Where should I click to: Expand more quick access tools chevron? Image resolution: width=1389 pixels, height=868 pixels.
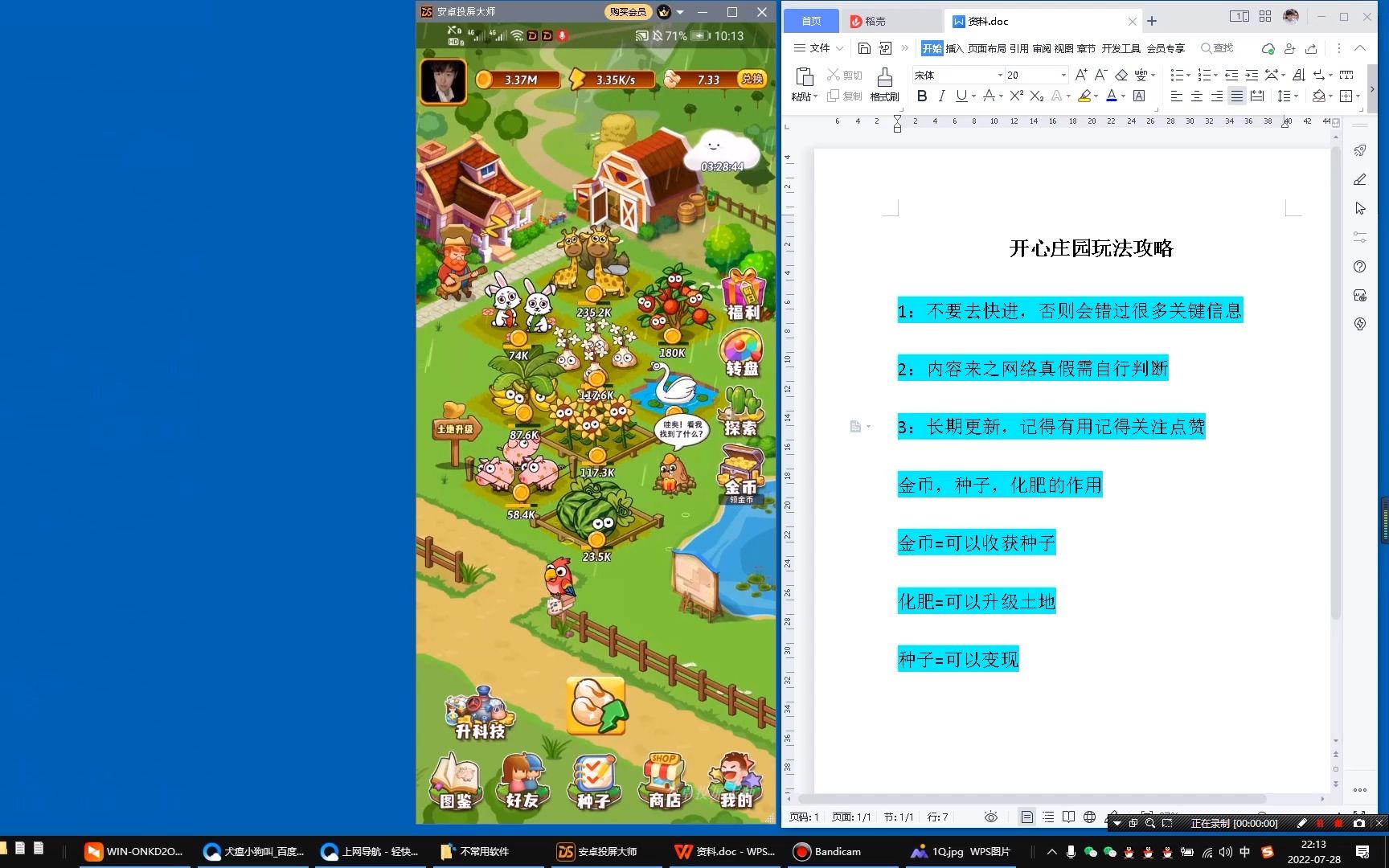point(905,48)
